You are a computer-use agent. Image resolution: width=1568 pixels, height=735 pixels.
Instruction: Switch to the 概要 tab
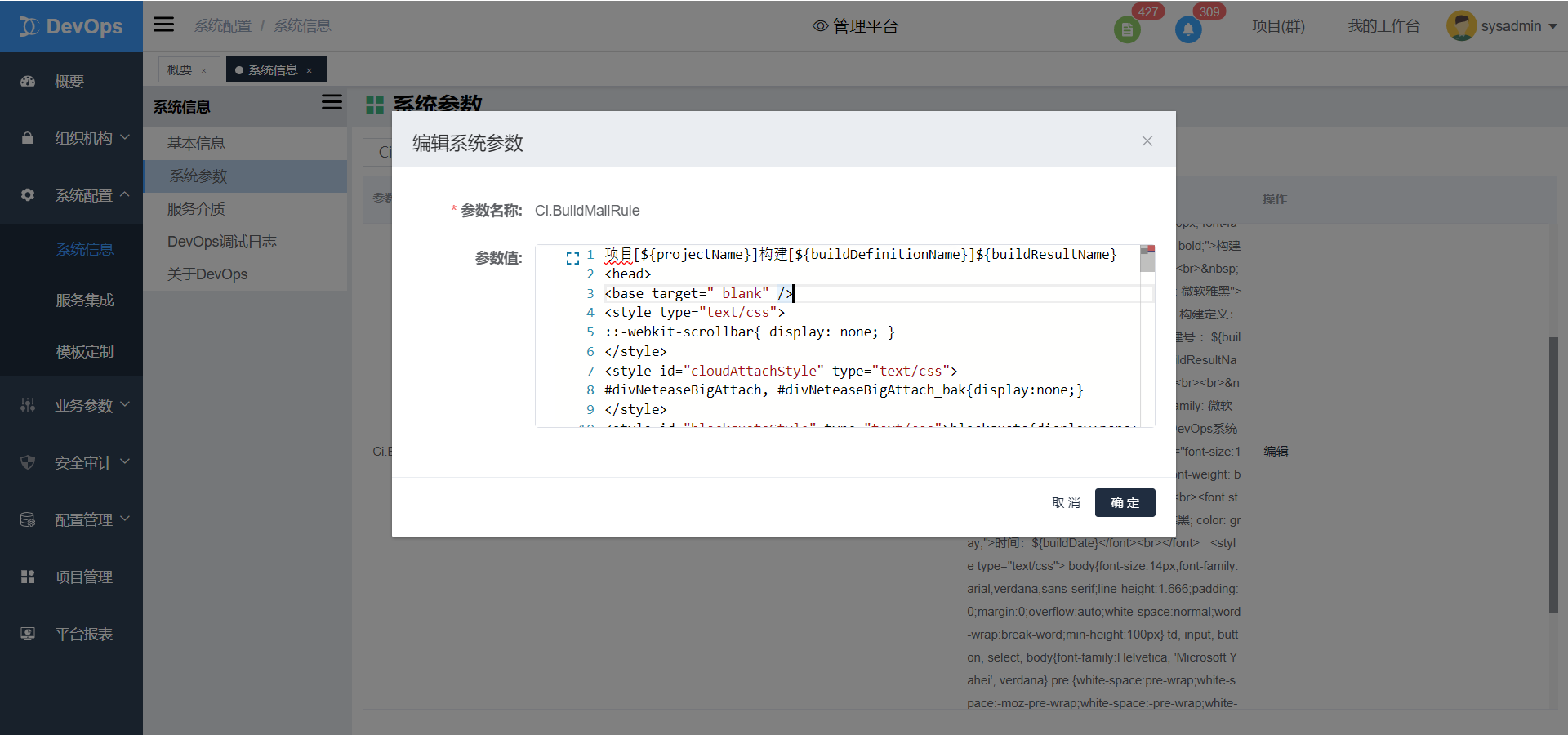pos(180,70)
